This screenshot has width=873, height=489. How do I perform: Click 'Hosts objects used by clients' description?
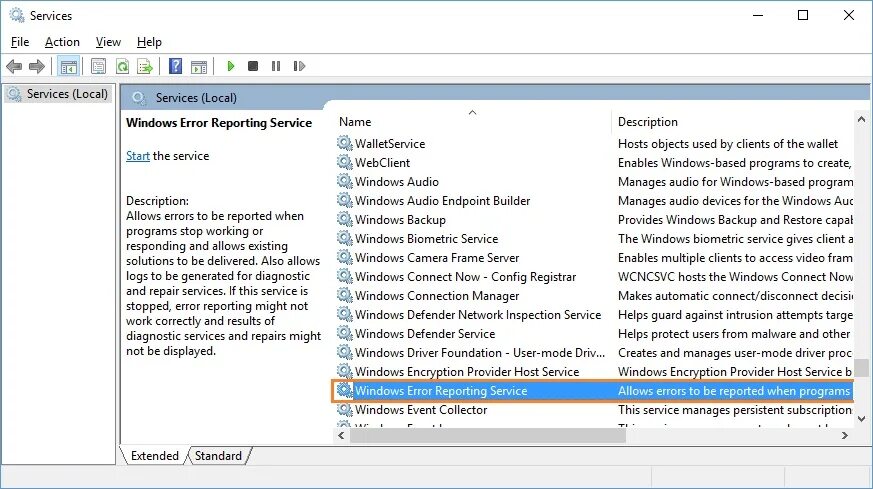[728, 144]
